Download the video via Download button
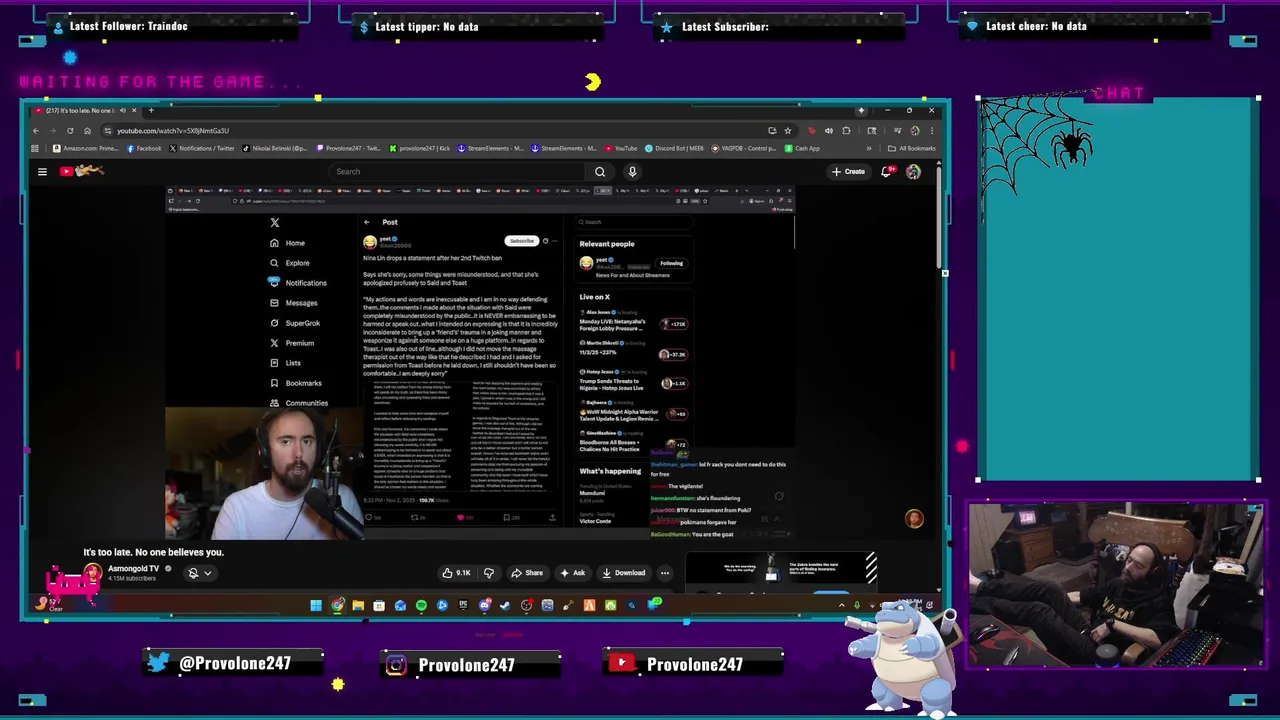Screen dimensions: 1280x720 624,572
